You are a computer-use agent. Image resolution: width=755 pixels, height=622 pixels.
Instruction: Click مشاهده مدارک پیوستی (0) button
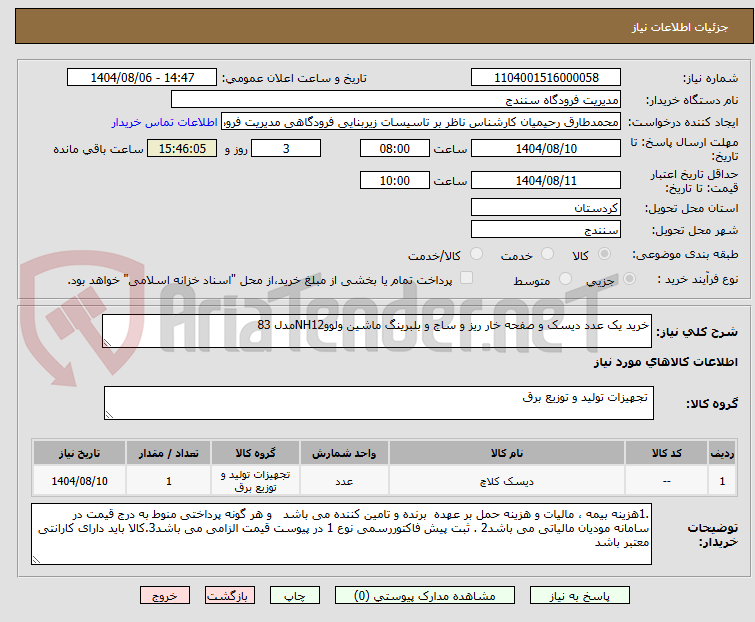425,596
